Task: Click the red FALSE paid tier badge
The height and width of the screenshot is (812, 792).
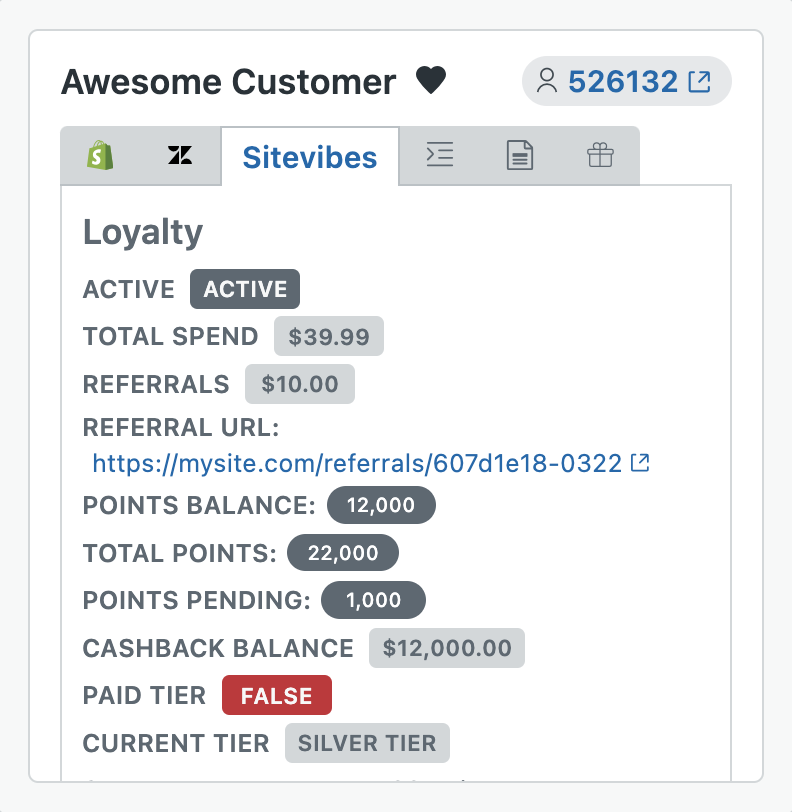Action: pyautogui.click(x=277, y=695)
